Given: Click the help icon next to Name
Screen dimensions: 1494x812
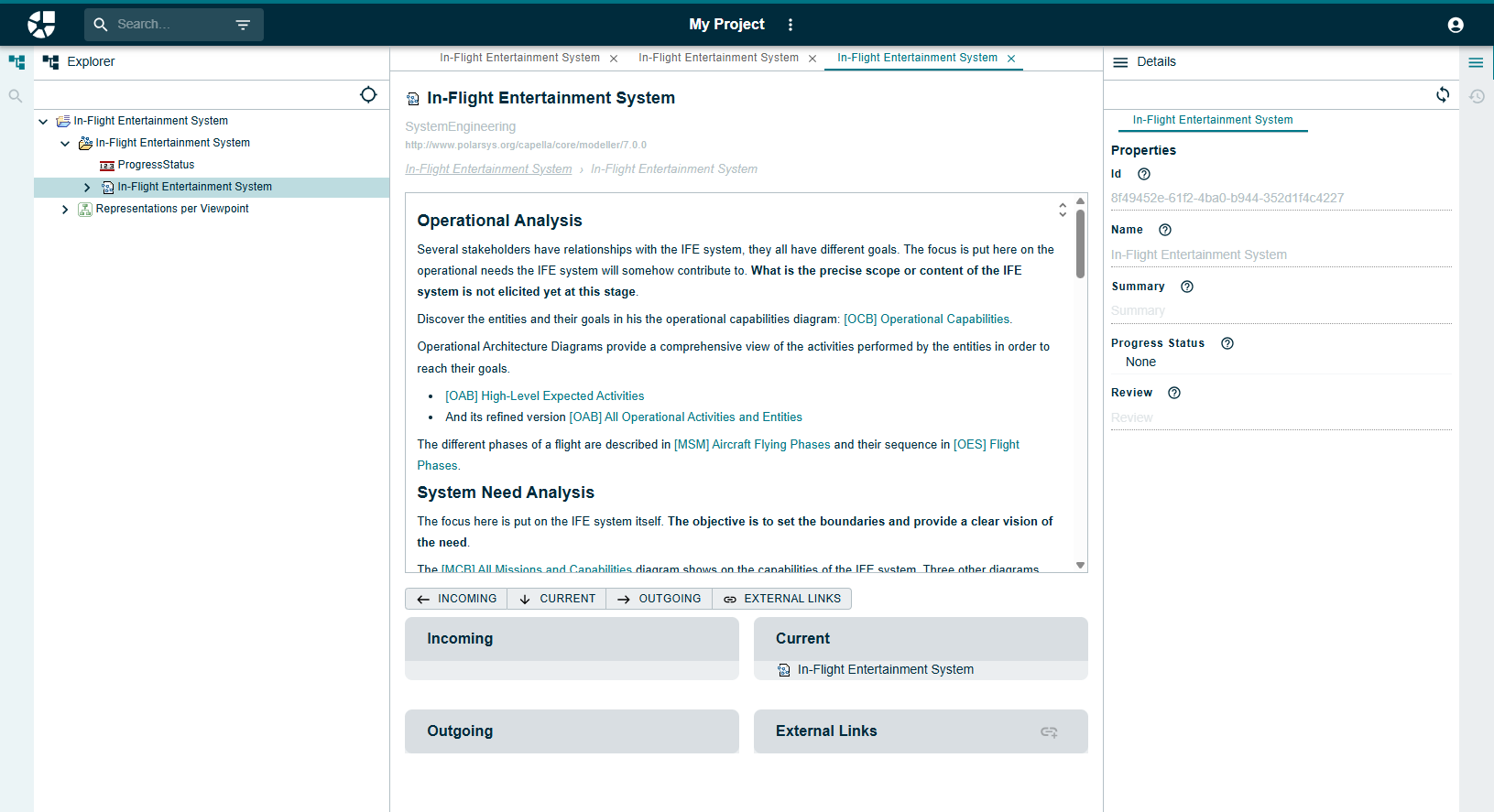Looking at the screenshot, I should point(1165,230).
